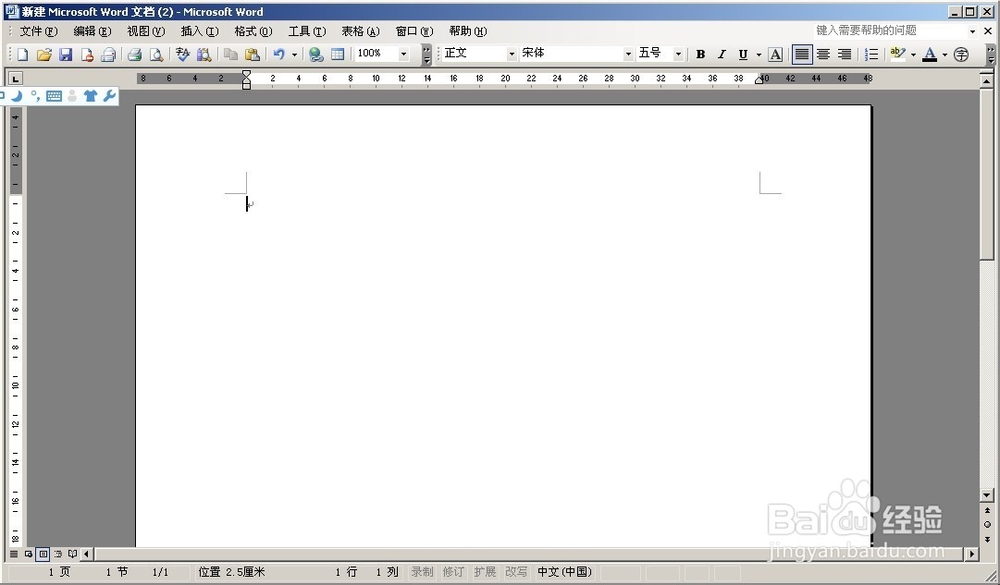1000x585 pixels.
Task: Open the 100% zoom dropdown
Action: point(403,54)
